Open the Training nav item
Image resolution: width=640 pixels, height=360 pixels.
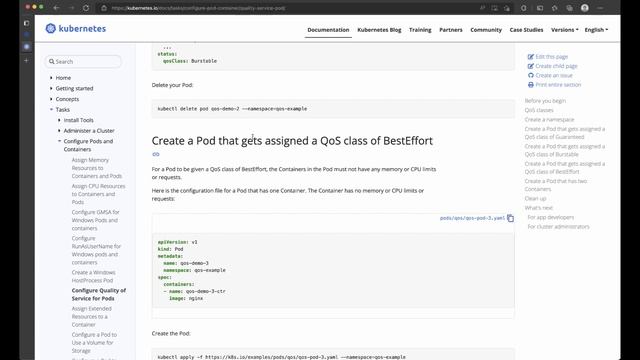420,30
